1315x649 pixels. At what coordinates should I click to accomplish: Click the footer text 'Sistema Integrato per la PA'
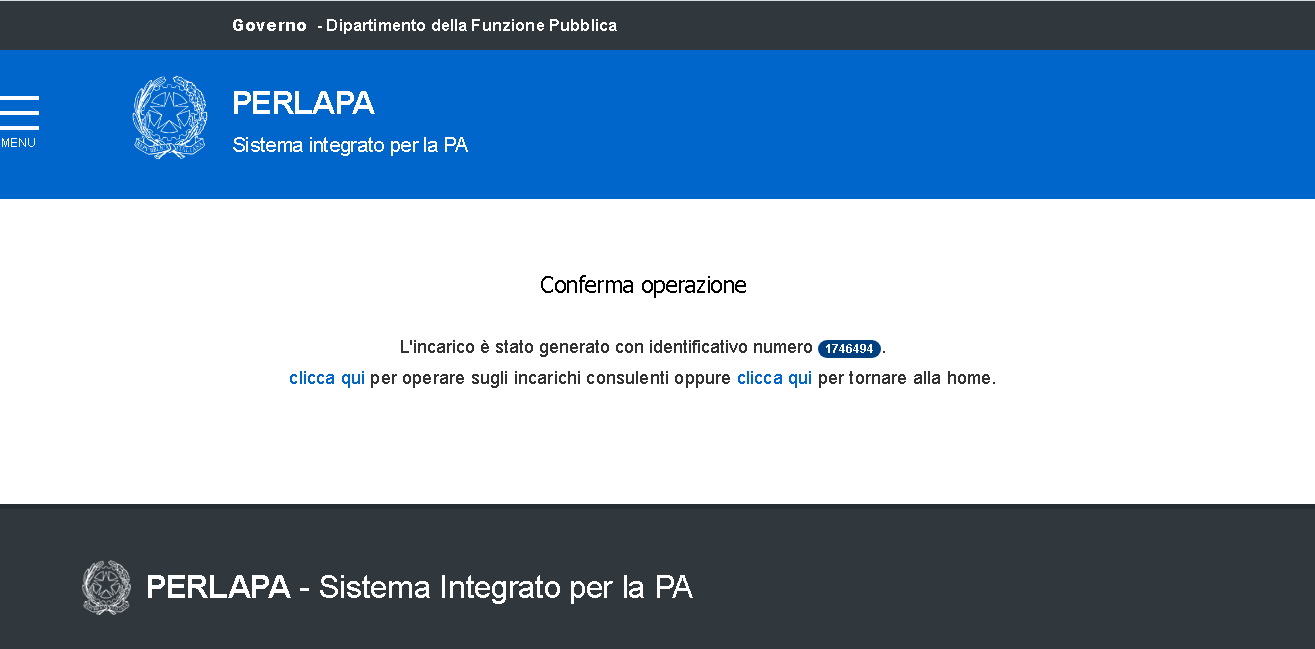(505, 587)
